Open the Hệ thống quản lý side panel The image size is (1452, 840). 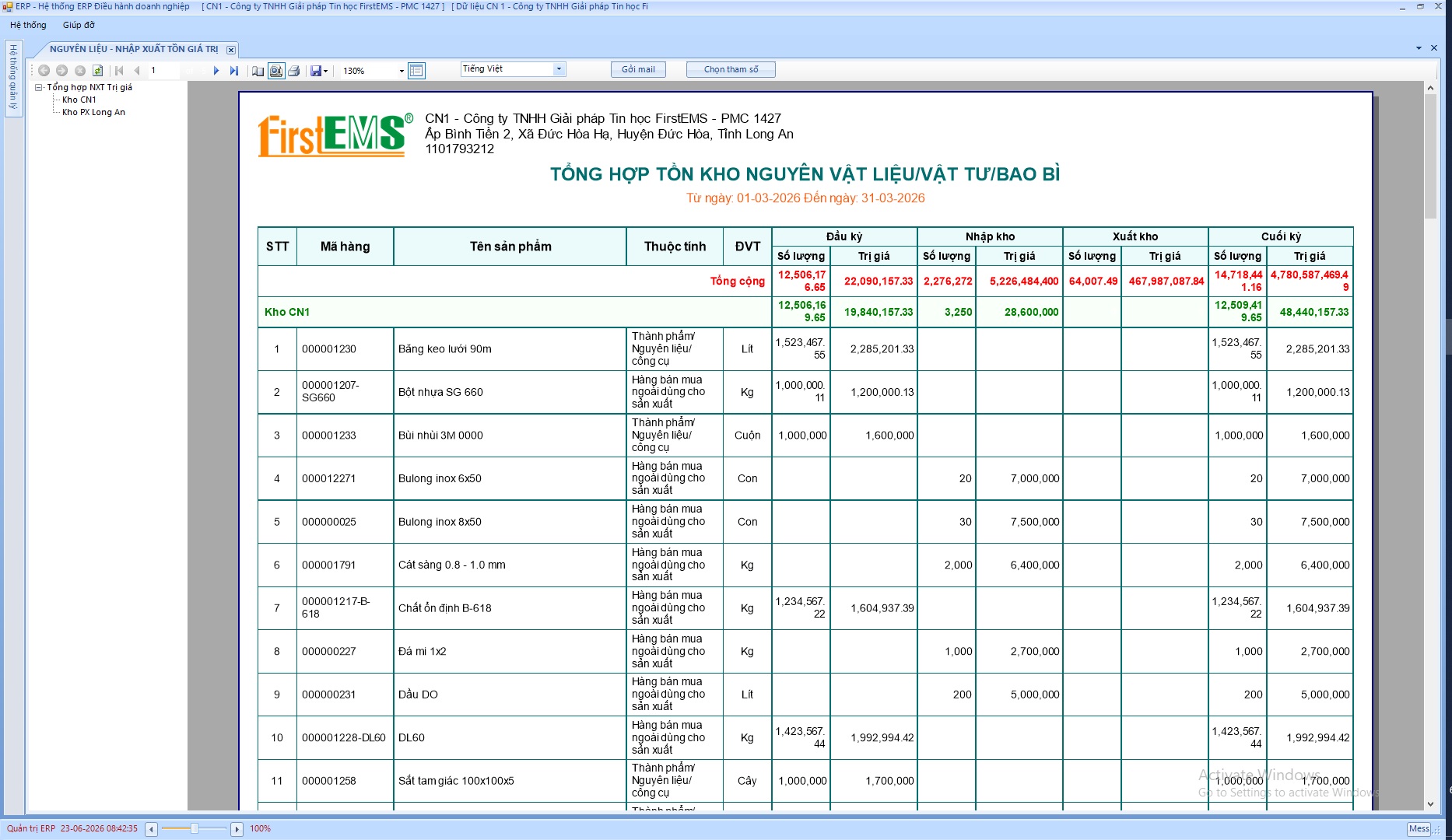(x=12, y=77)
